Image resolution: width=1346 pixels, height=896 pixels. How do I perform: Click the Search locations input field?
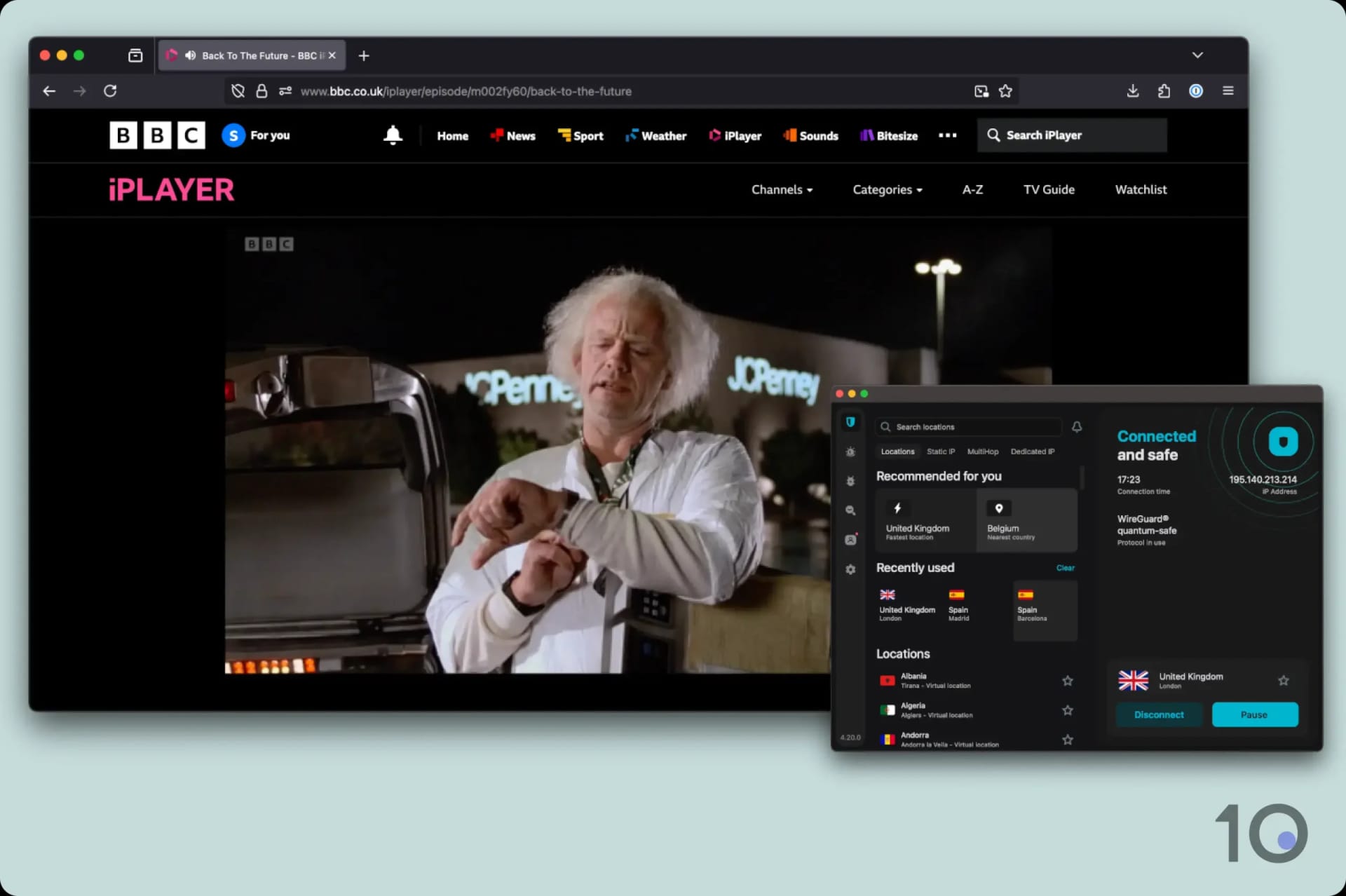tap(968, 426)
